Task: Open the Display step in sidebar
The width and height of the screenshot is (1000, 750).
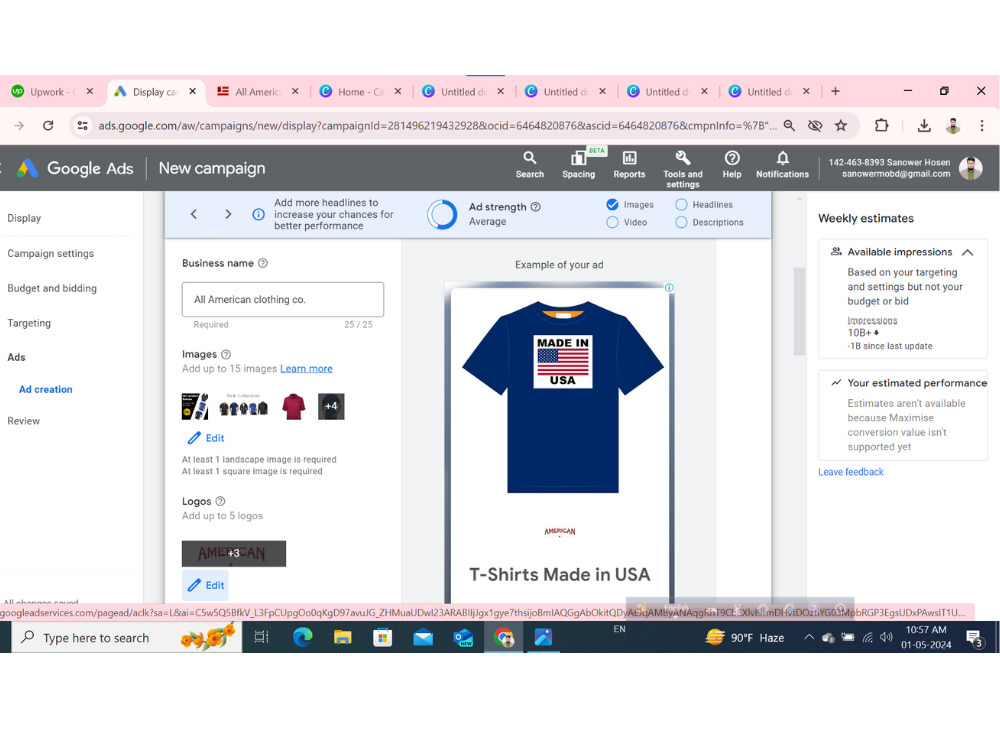Action: click(24, 218)
